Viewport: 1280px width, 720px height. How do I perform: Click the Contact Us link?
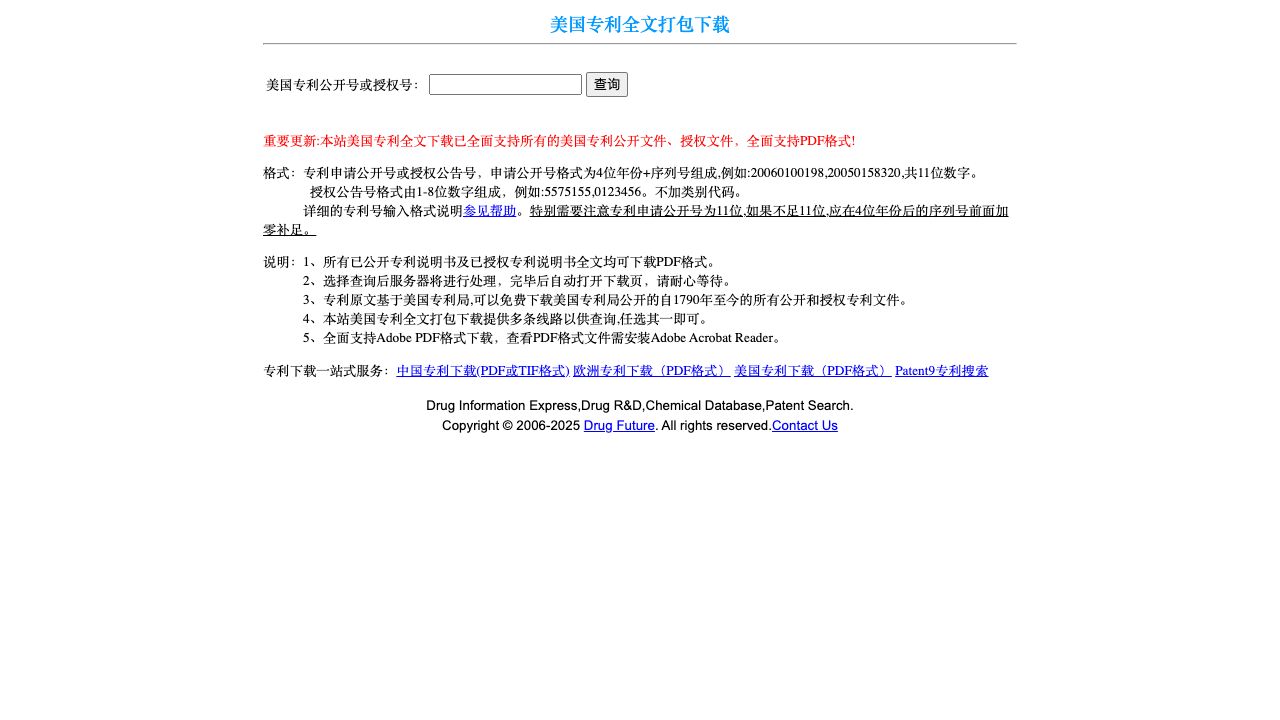pos(804,426)
